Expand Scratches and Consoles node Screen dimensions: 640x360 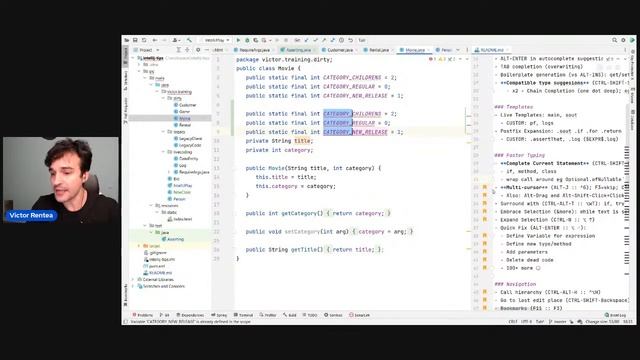click(134, 286)
